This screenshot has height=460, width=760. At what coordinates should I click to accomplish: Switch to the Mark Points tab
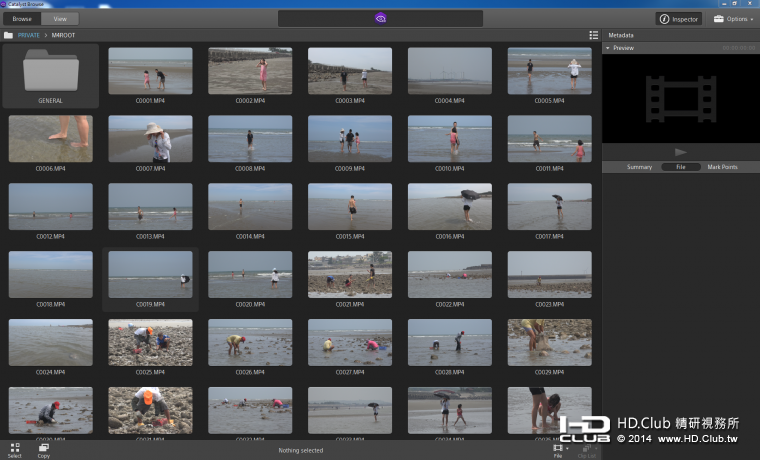point(722,167)
